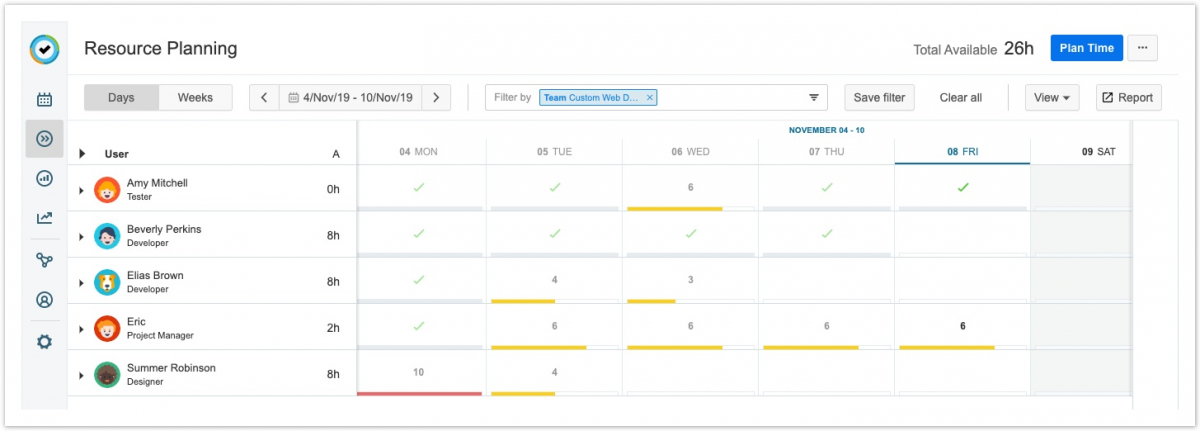Open the reports gauge icon in sidebar
This screenshot has width=1200, height=431.
coord(44,178)
